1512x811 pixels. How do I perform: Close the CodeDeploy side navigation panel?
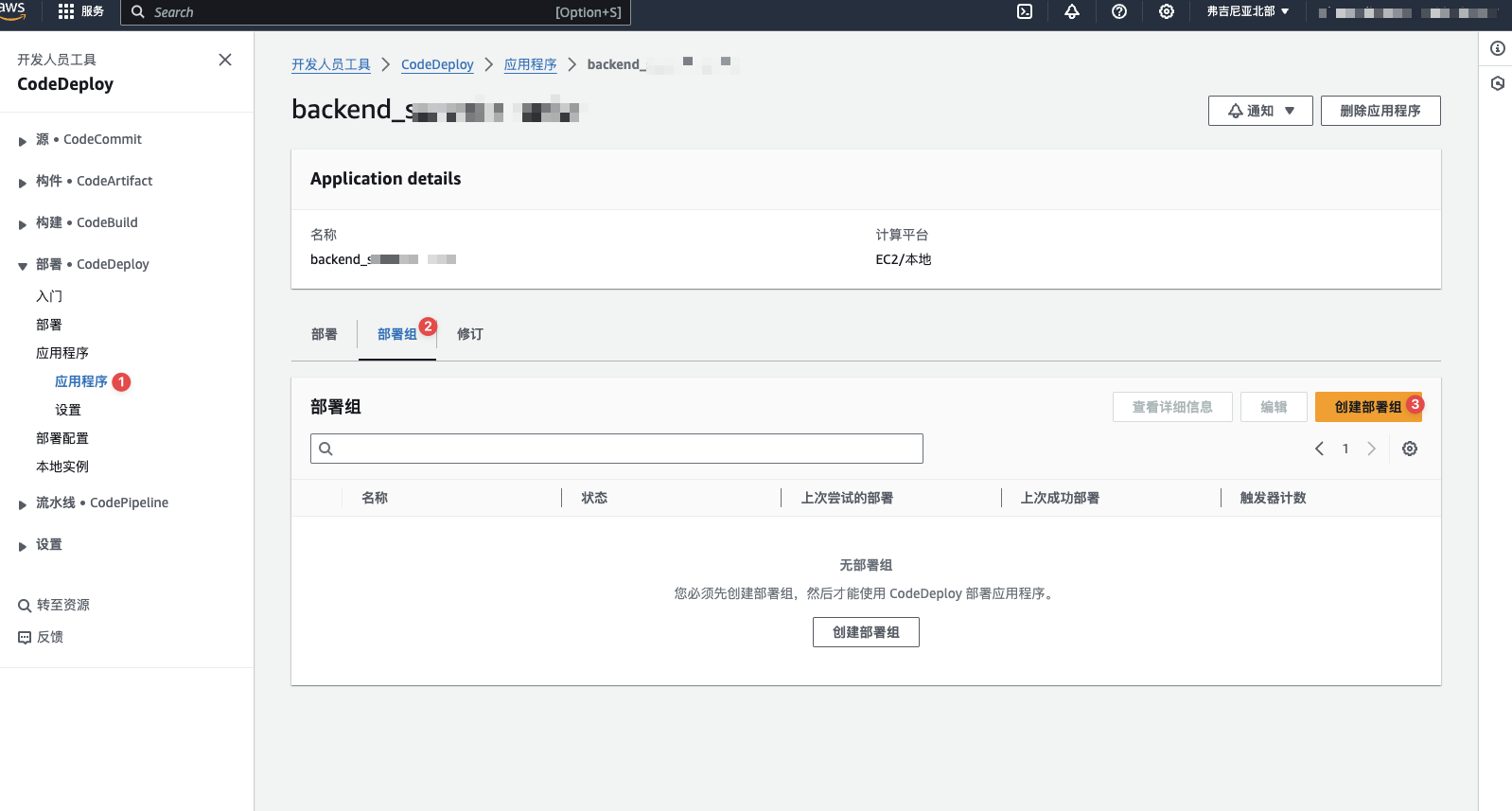click(225, 60)
